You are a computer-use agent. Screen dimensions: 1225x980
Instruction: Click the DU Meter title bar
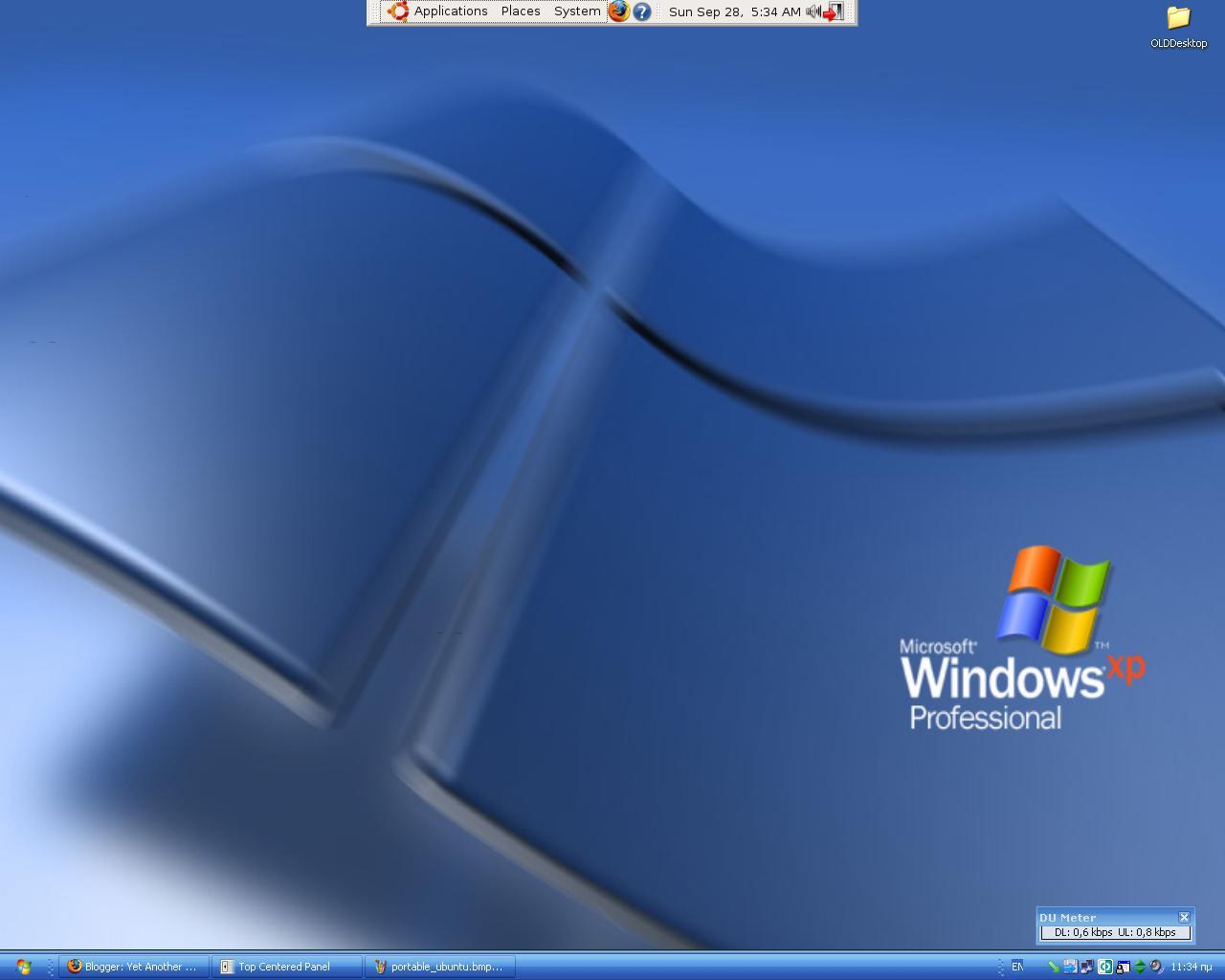pos(1107,917)
